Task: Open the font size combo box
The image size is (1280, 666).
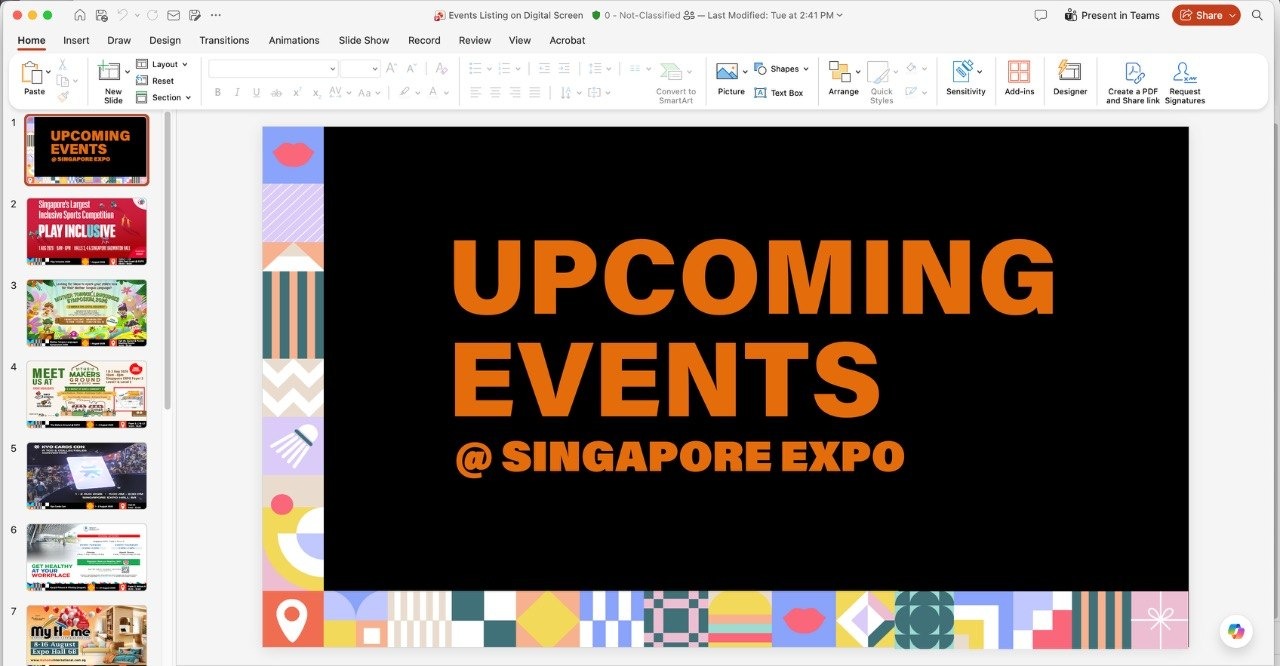Action: point(358,68)
